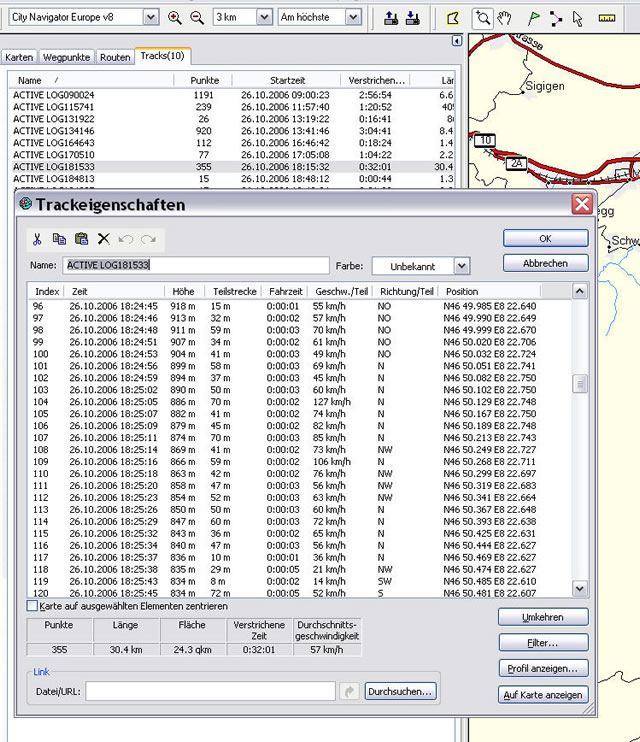Click the Position column header
640x742 pixels.
point(489,292)
